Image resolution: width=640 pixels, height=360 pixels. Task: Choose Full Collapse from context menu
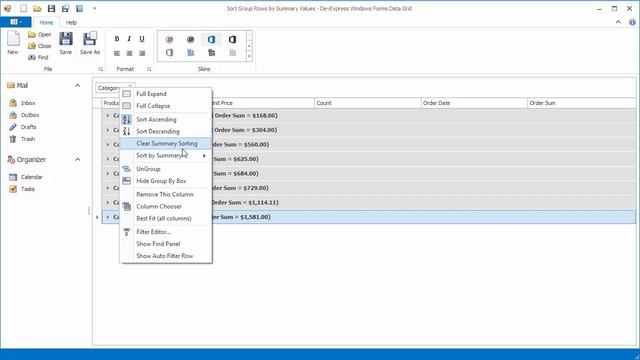click(x=166, y=106)
